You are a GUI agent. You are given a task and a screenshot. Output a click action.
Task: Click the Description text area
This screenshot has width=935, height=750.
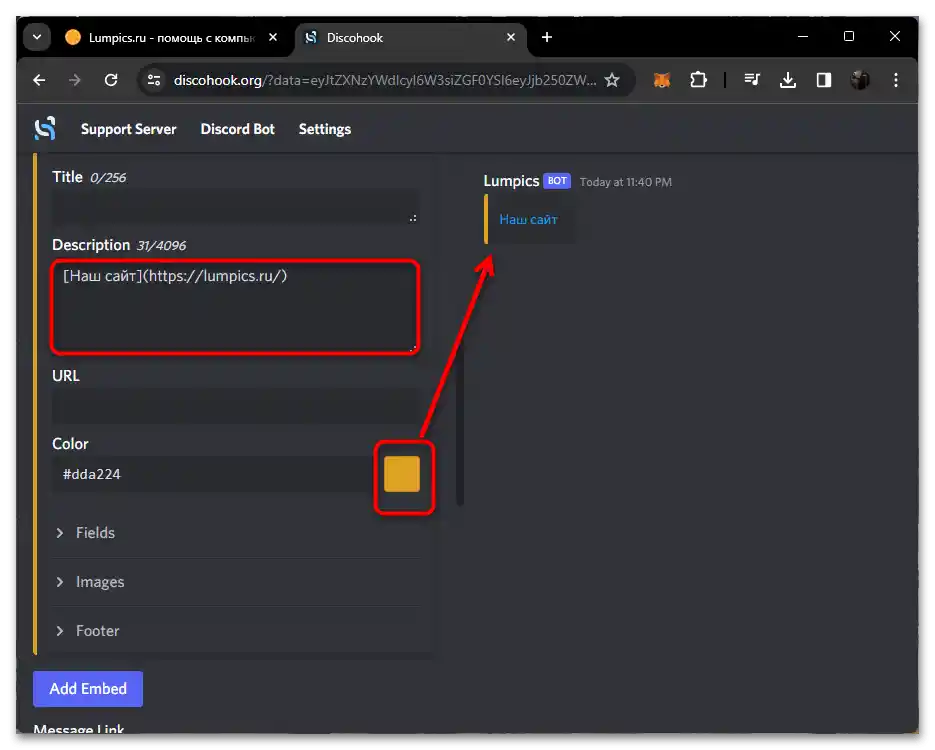(x=236, y=307)
